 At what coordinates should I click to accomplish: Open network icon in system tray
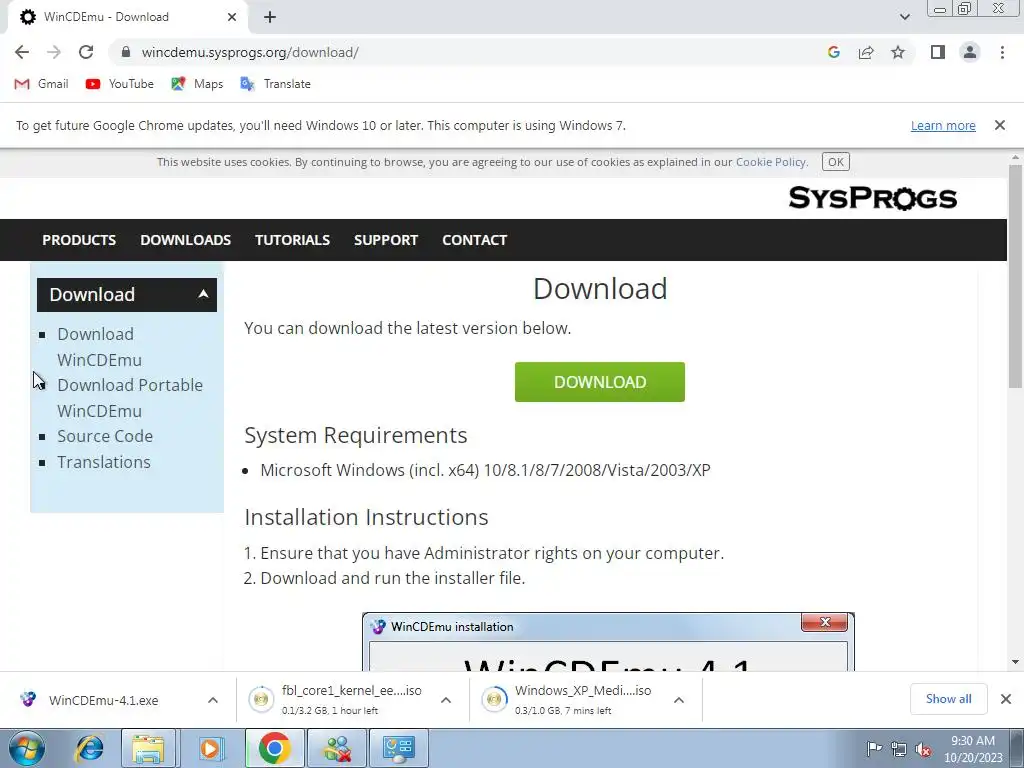coord(899,749)
